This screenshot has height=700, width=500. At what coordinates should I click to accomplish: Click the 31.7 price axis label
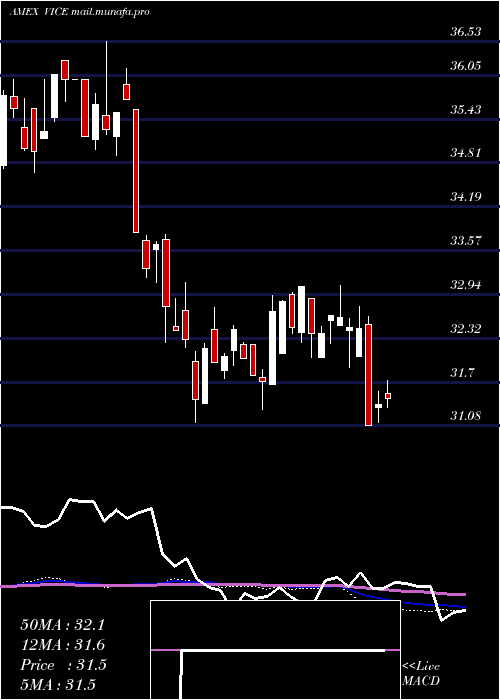point(462,373)
